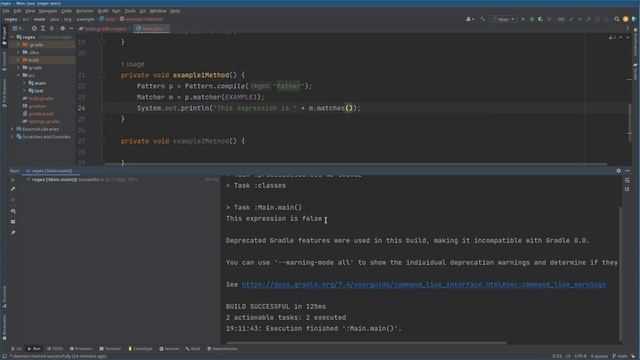This screenshot has height=360, width=640.
Task: Open the user account dropdown icon
Action: point(470,19)
